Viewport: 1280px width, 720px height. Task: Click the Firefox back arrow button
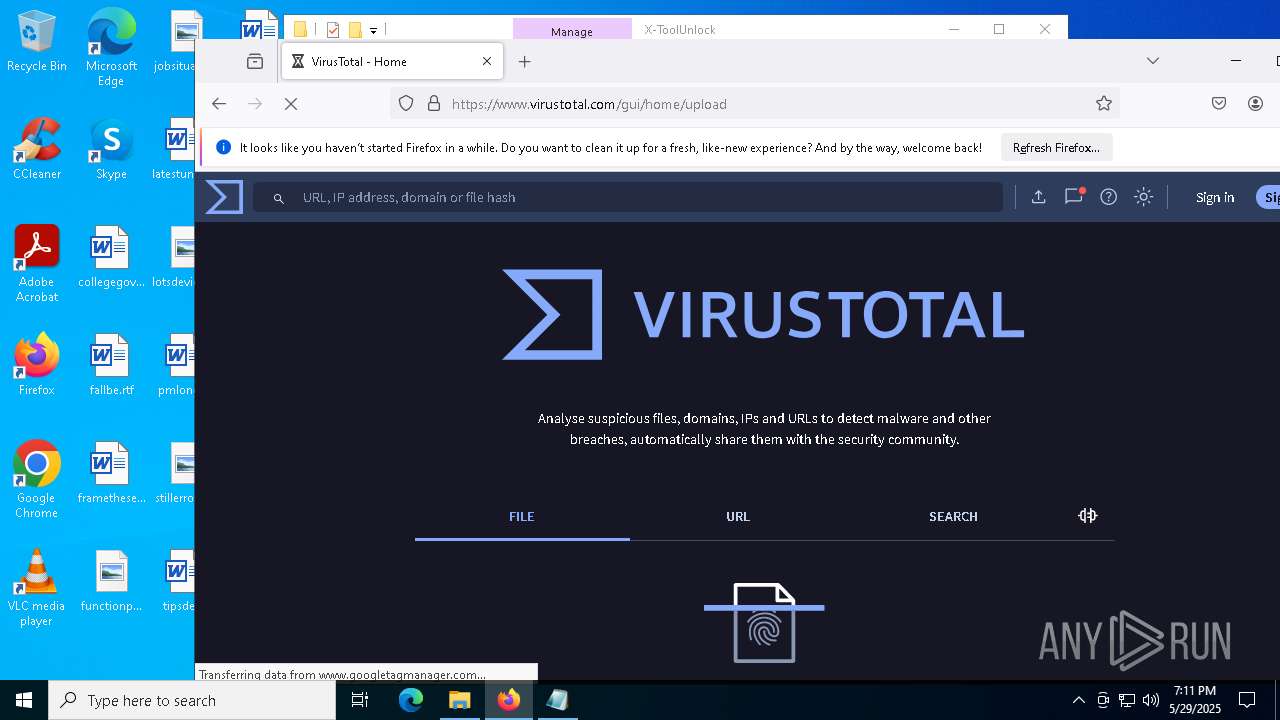[219, 103]
